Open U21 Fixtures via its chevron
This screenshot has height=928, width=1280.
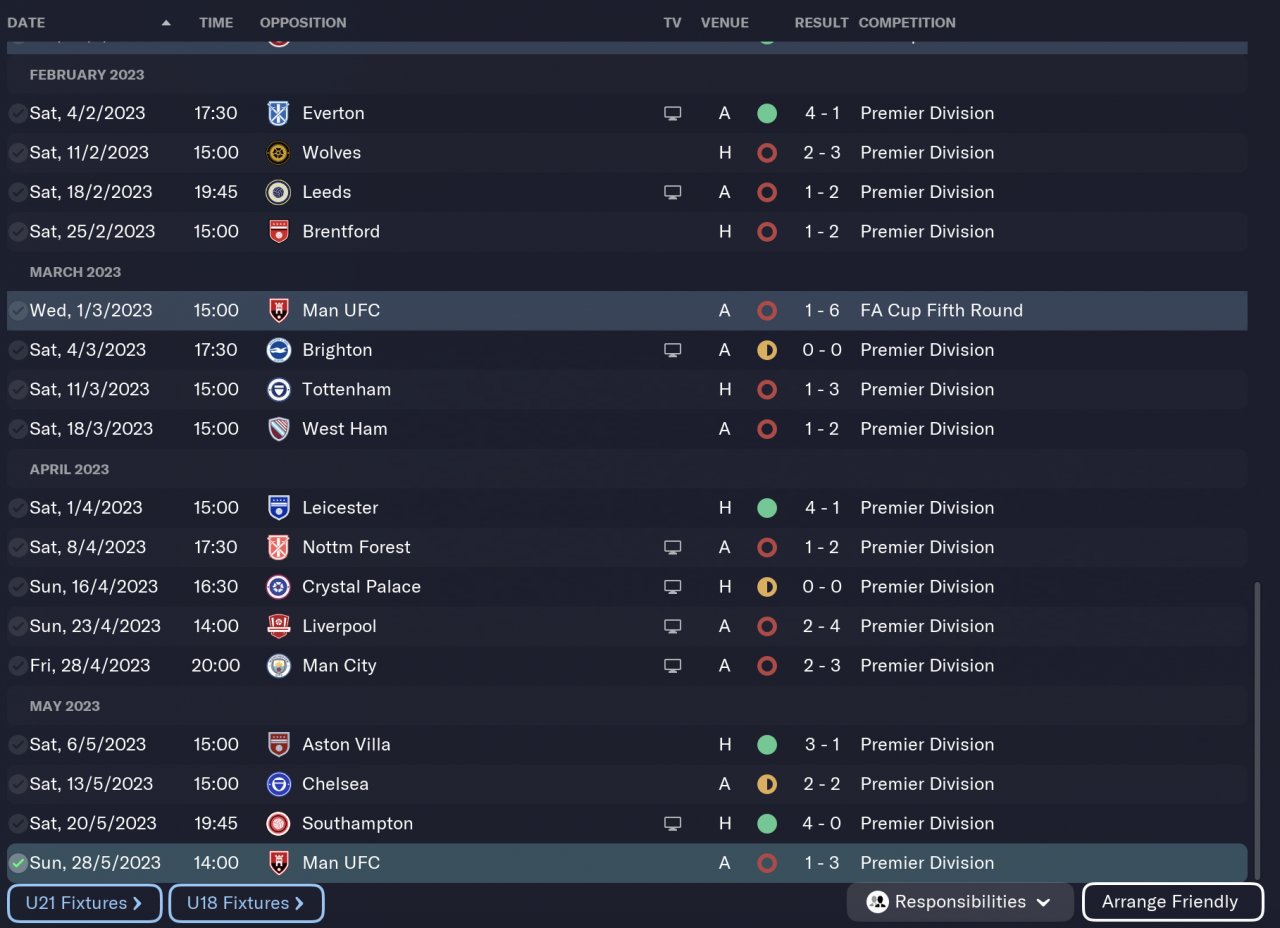coord(138,903)
